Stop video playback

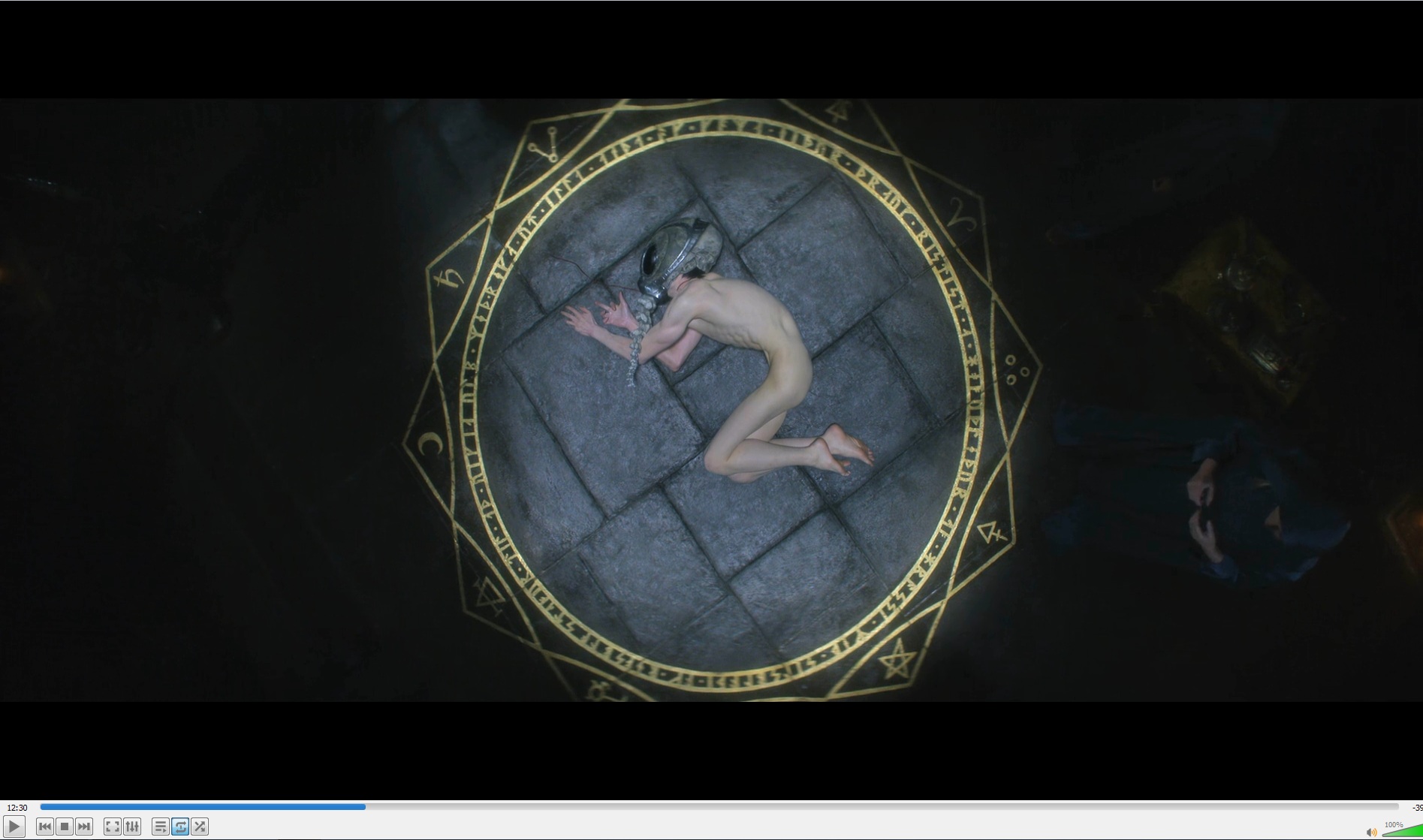click(65, 826)
